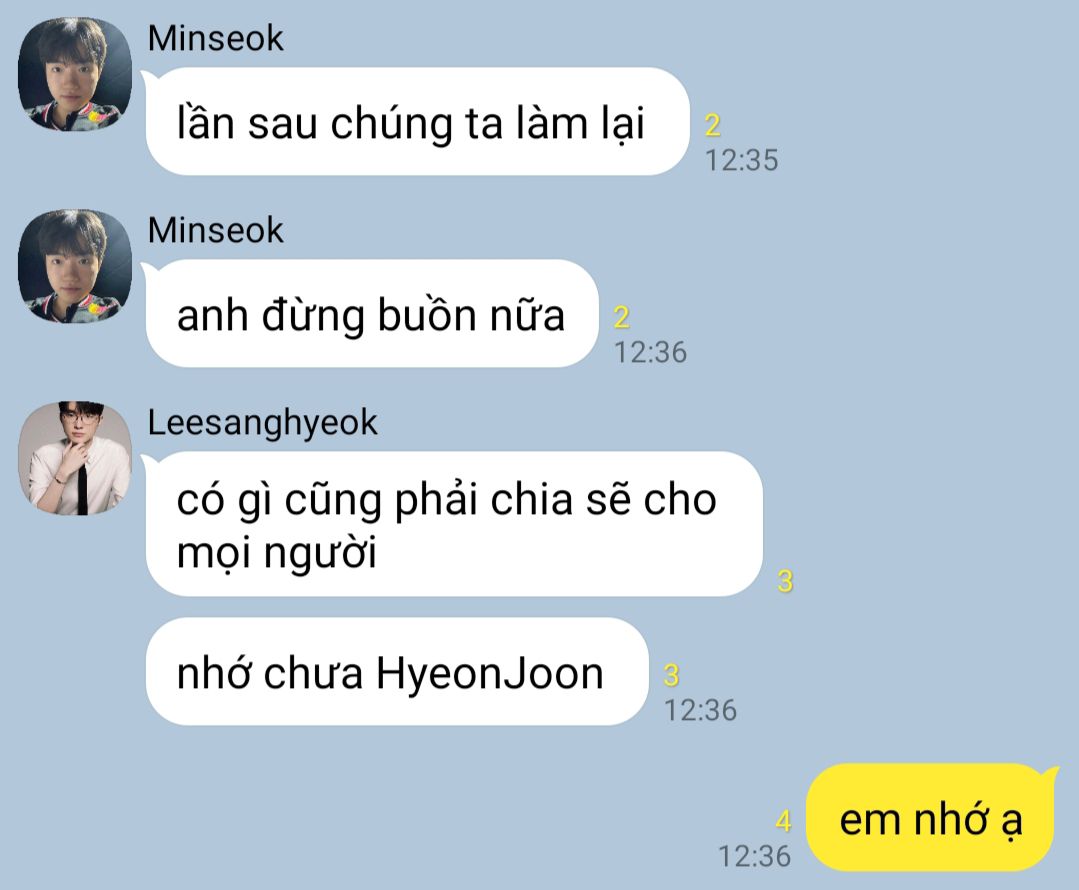Click the 12:36 timestamp beside 'em nhớ ạ'
The width and height of the screenshot is (1079, 890).
coord(755,856)
